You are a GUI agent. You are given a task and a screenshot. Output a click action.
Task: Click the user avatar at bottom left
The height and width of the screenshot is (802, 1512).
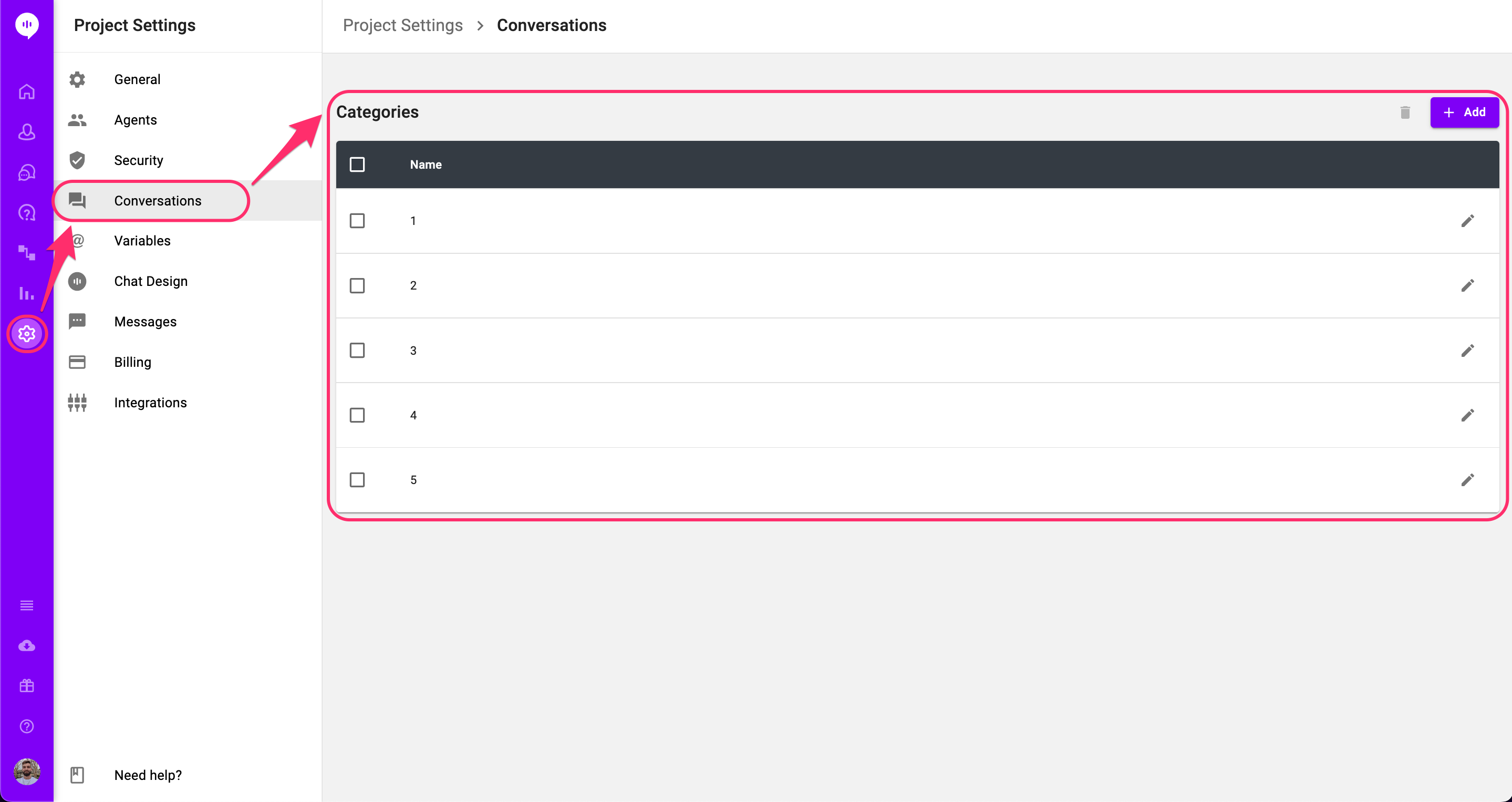(26, 772)
